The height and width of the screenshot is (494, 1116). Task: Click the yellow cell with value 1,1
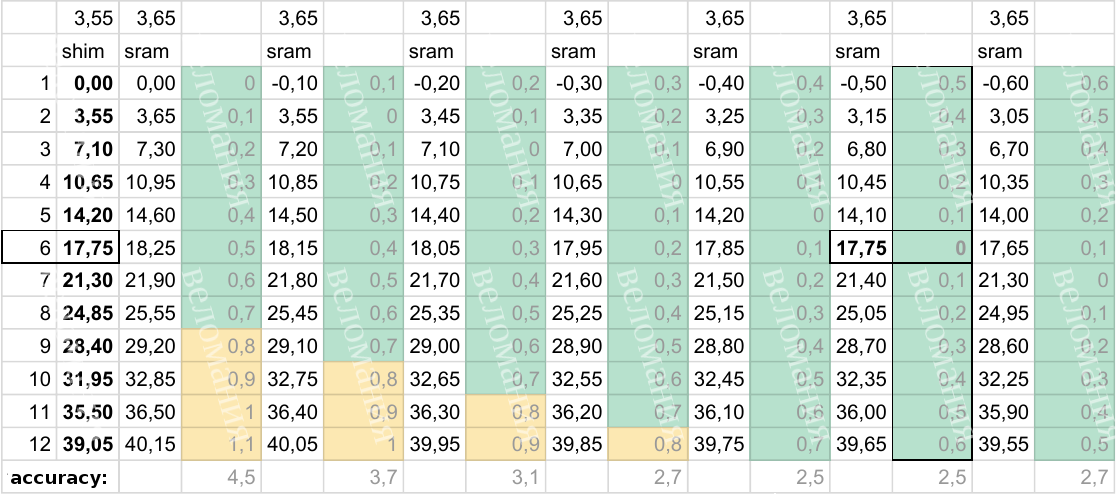click(x=222, y=443)
